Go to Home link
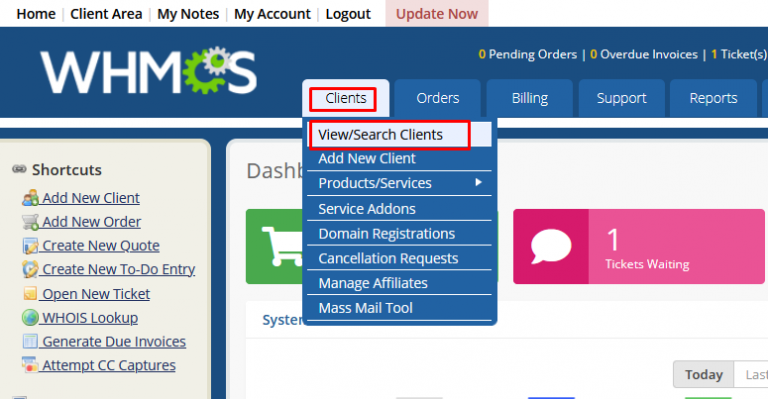The width and height of the screenshot is (768, 399). [x=36, y=14]
